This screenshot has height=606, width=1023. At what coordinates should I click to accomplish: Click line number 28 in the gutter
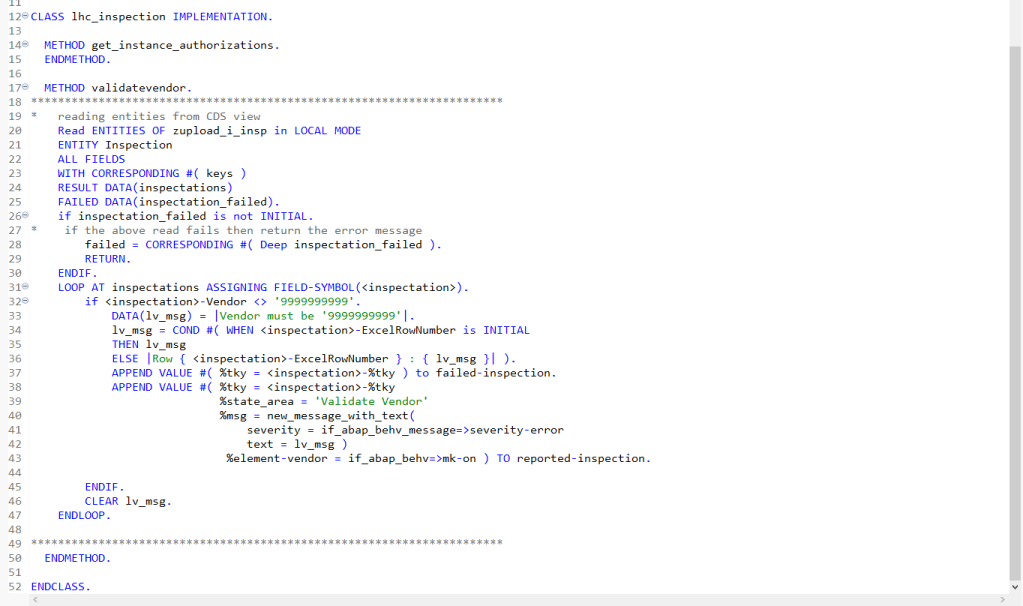(14, 245)
